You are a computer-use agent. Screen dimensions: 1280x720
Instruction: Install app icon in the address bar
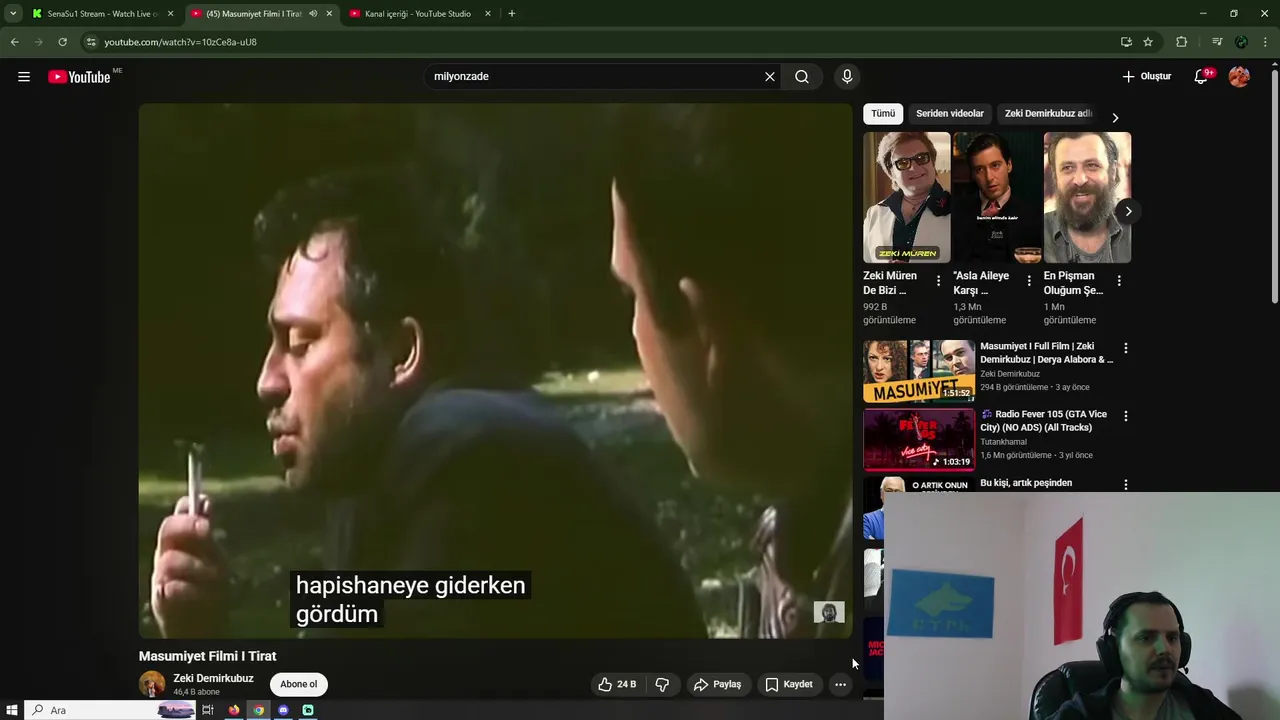tap(1126, 42)
